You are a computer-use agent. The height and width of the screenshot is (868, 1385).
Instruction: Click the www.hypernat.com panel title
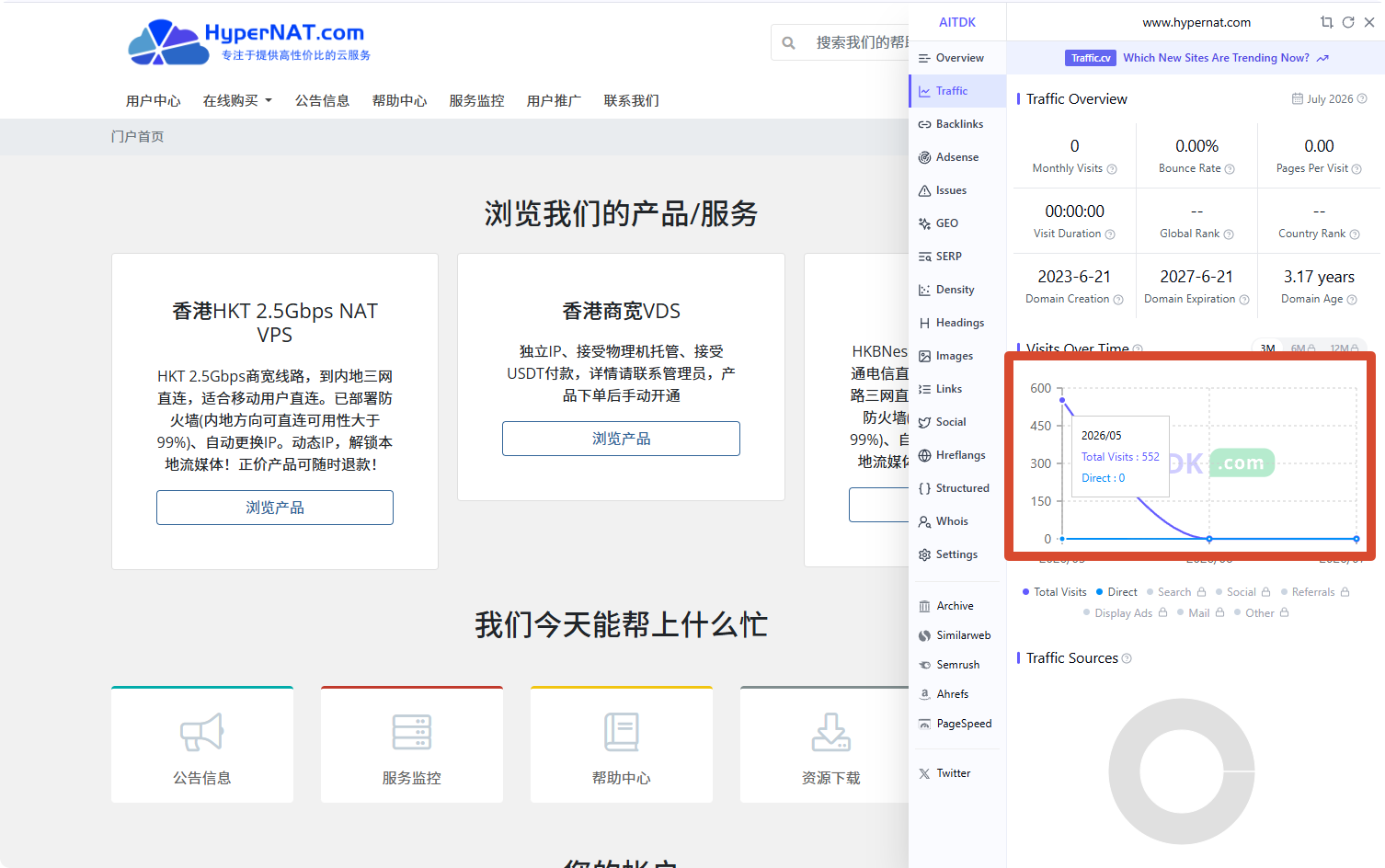[x=1196, y=22]
